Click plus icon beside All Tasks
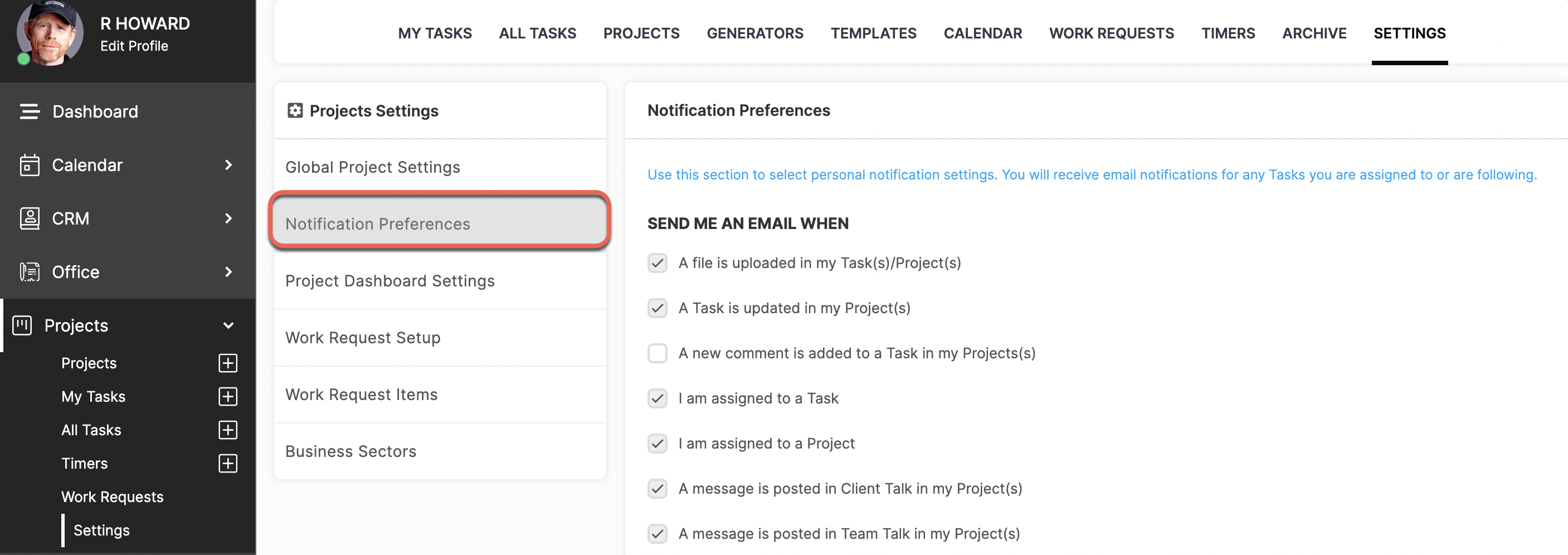This screenshot has width=1568, height=555. pos(228,430)
